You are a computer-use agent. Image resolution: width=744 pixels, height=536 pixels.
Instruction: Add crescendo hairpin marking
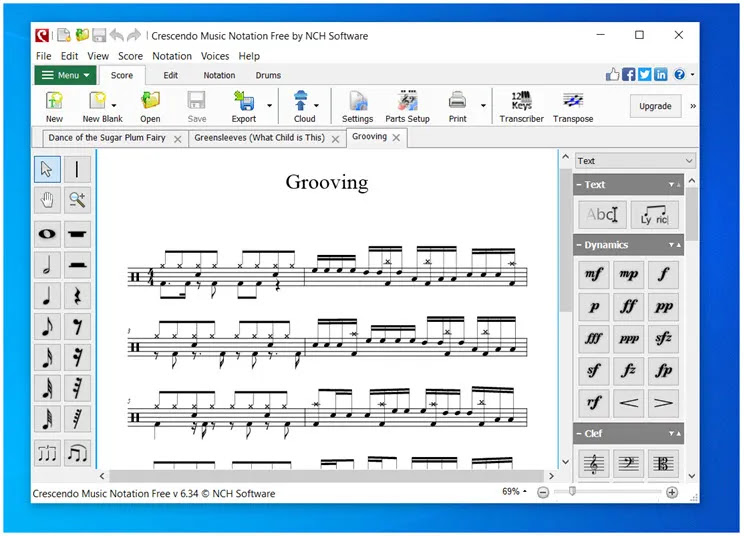point(629,403)
